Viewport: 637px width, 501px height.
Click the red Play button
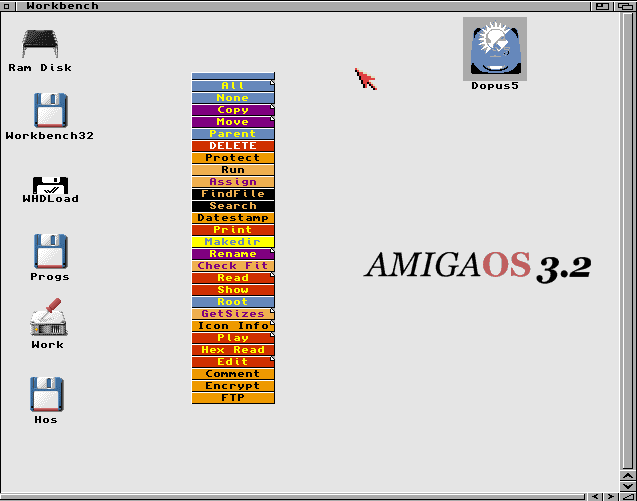click(x=233, y=337)
